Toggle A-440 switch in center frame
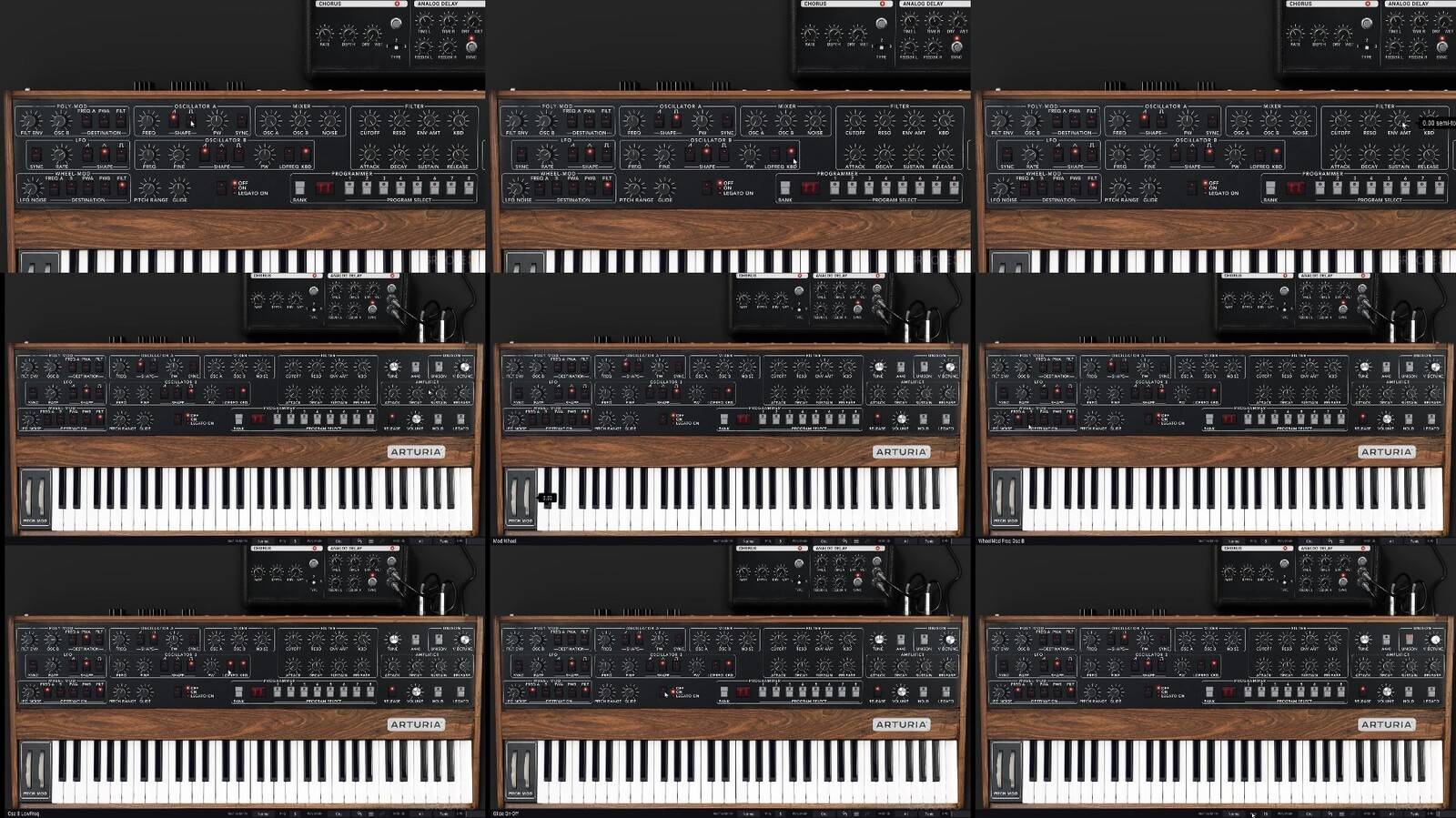 coord(901,367)
